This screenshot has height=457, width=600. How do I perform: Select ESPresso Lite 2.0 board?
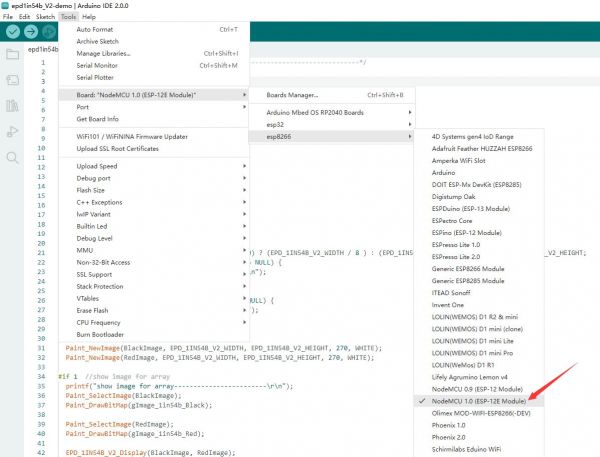pyautogui.click(x=479, y=257)
